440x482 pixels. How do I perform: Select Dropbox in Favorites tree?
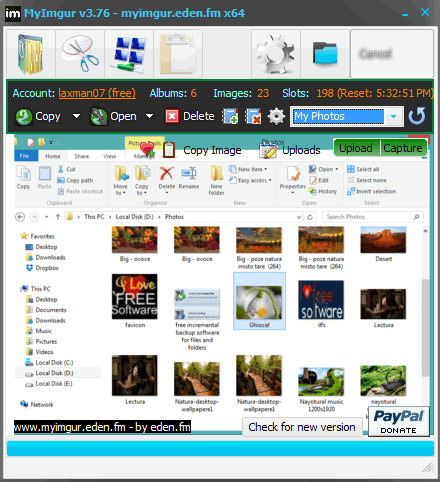pos(42,268)
